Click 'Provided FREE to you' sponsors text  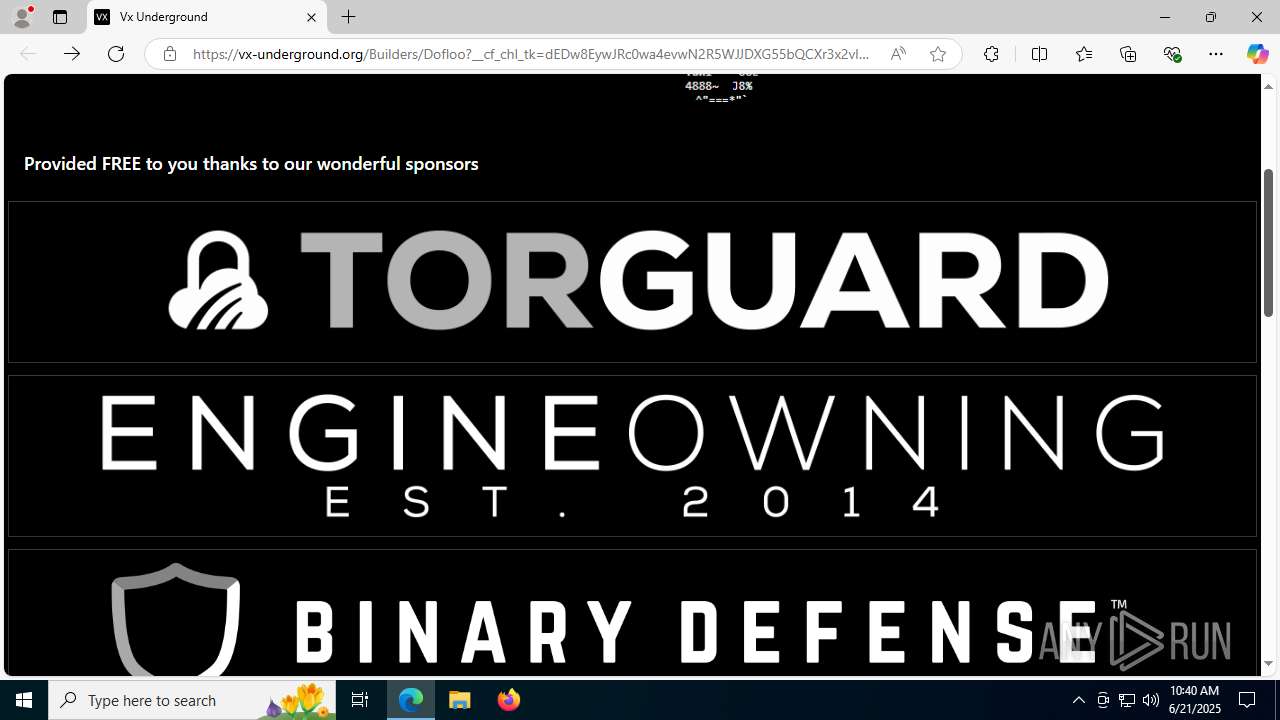[x=251, y=163]
